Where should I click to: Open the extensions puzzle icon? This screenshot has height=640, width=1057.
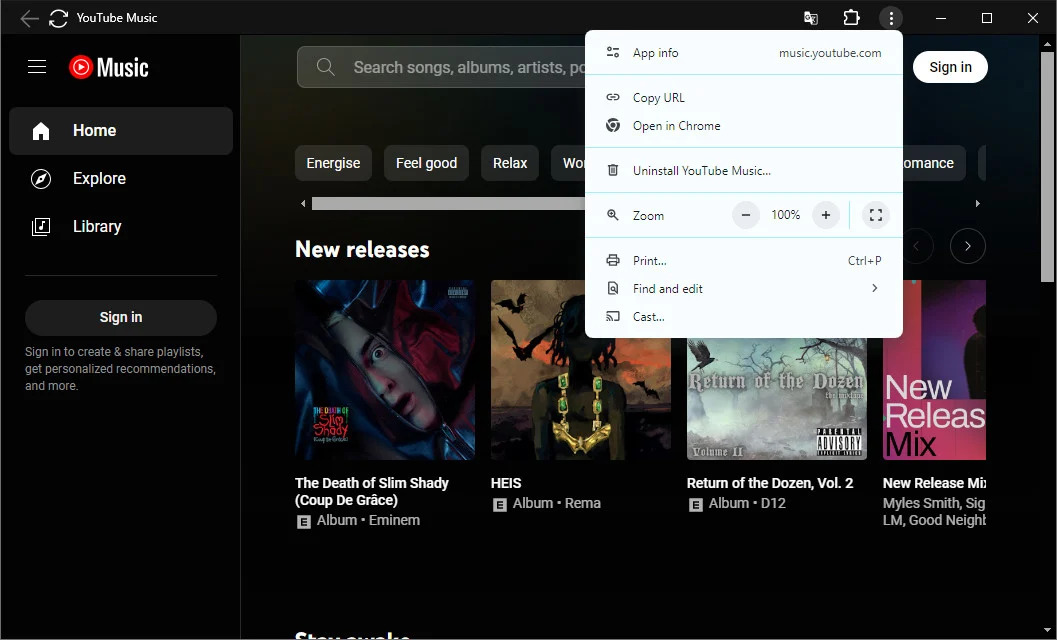[x=851, y=18]
